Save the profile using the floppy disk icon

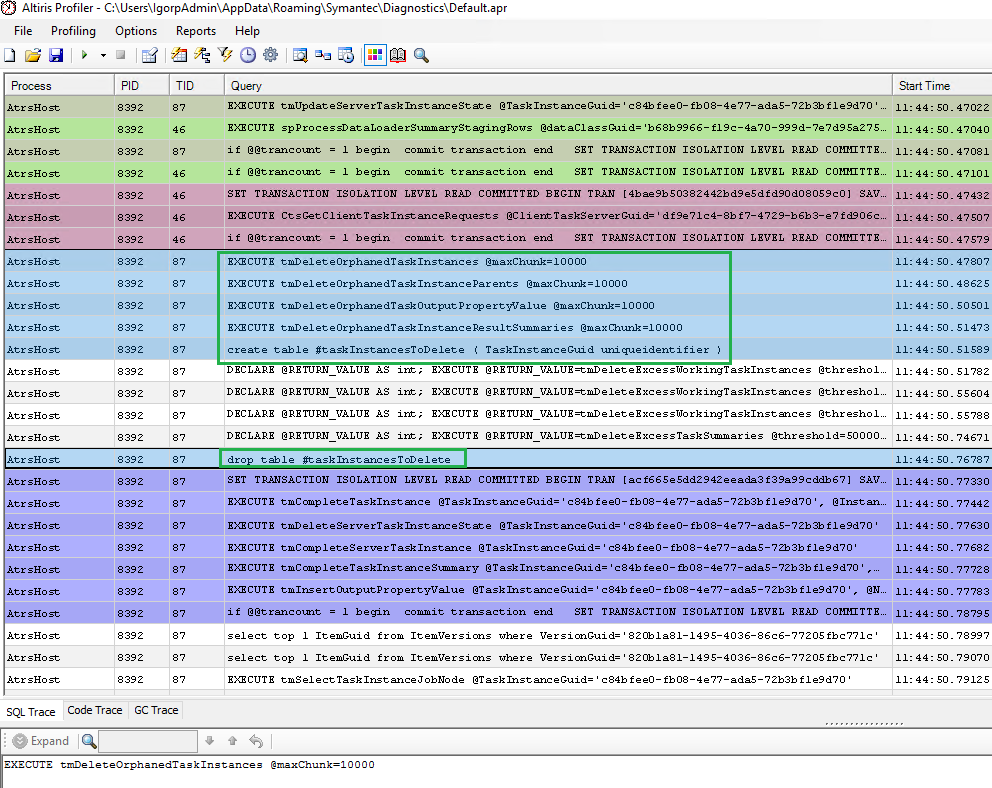(x=56, y=56)
